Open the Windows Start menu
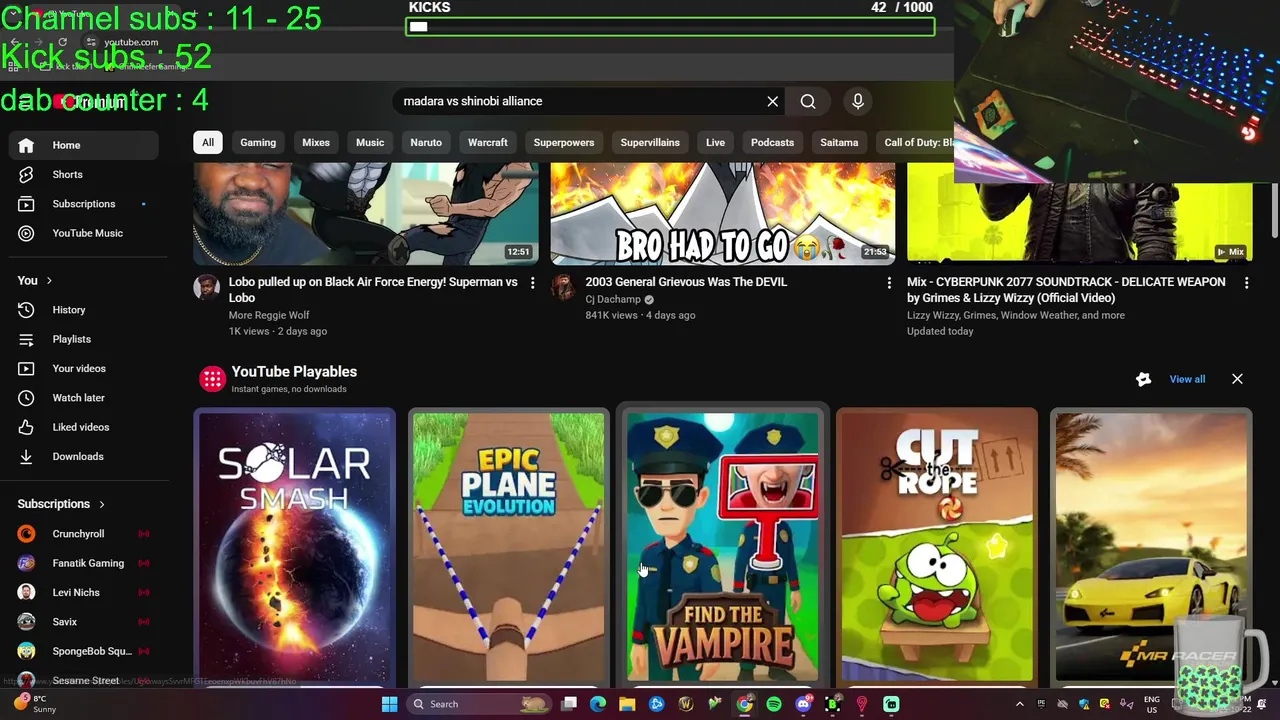The image size is (1280, 720). 389,704
